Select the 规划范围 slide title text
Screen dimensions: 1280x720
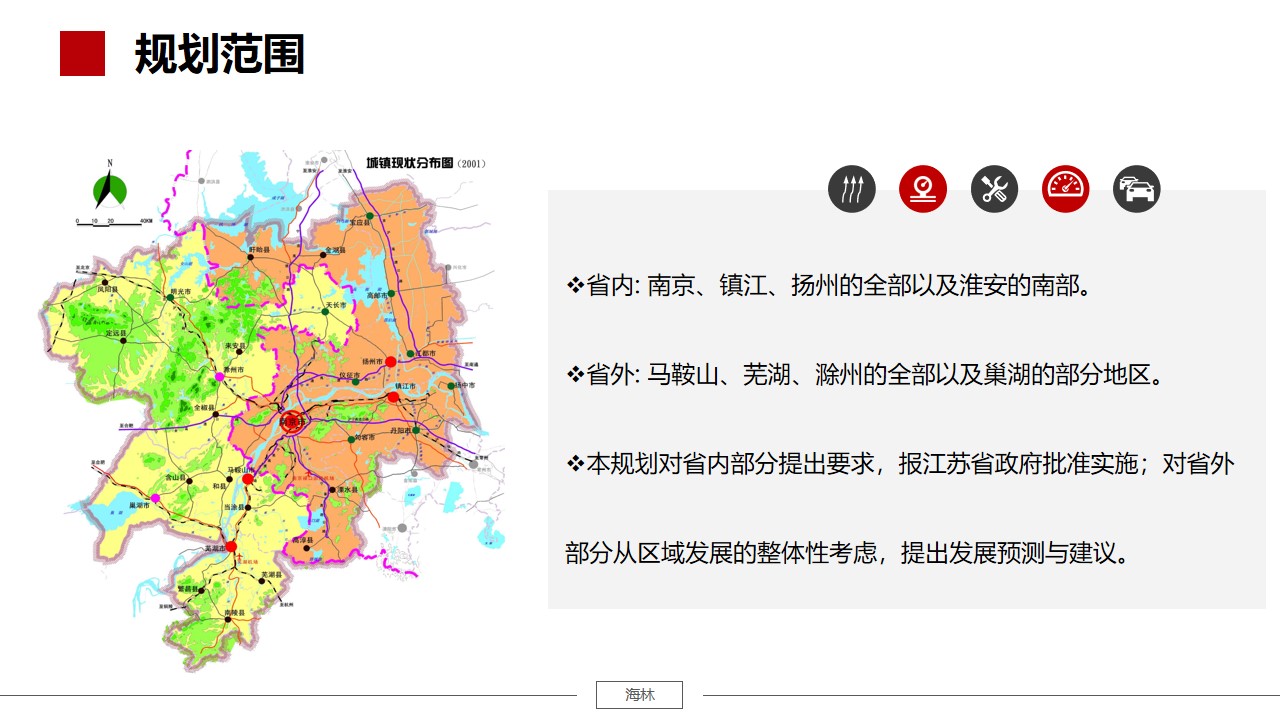219,54
